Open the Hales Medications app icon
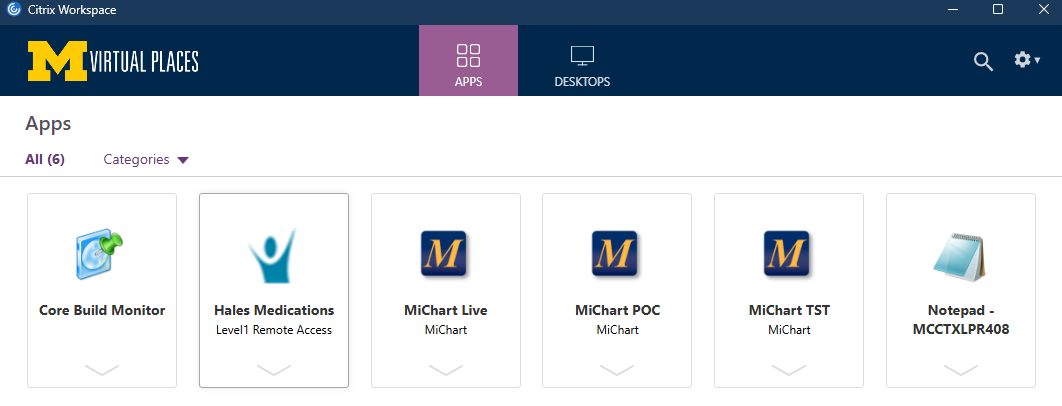Viewport: 1062px width, 406px height. [x=273, y=254]
